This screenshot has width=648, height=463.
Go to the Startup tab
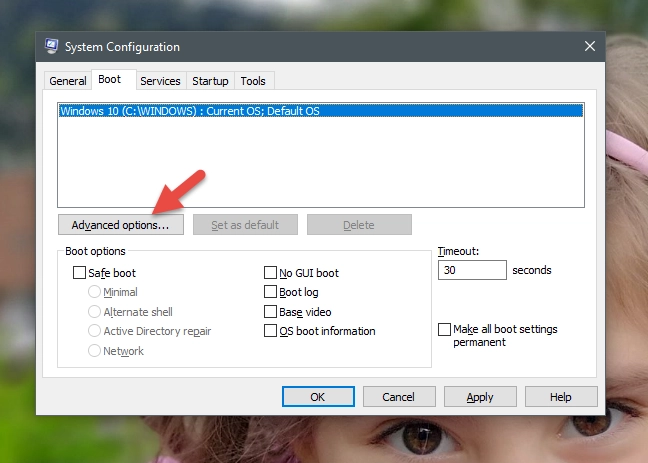[210, 81]
